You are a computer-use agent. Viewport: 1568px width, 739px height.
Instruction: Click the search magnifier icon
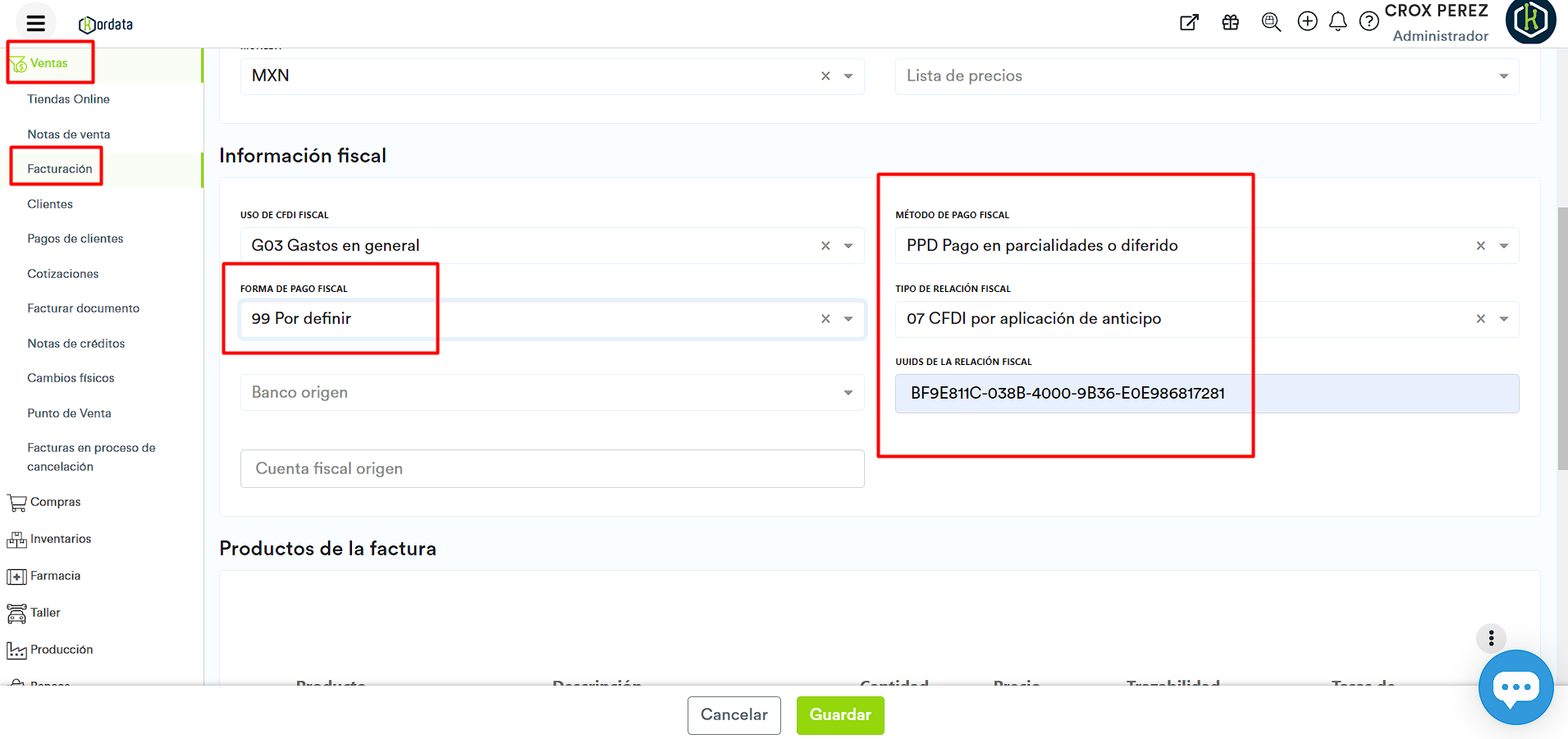pos(1271,22)
